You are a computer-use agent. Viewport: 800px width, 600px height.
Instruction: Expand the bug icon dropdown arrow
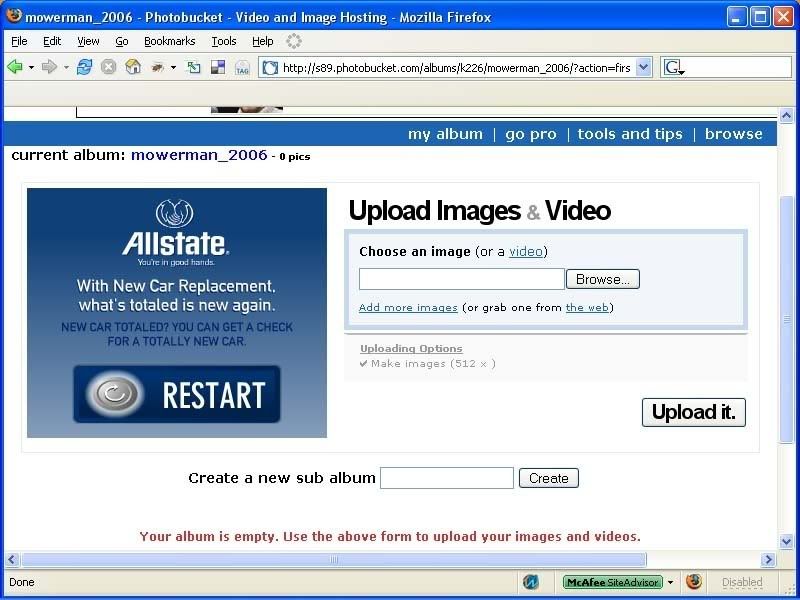[173, 67]
